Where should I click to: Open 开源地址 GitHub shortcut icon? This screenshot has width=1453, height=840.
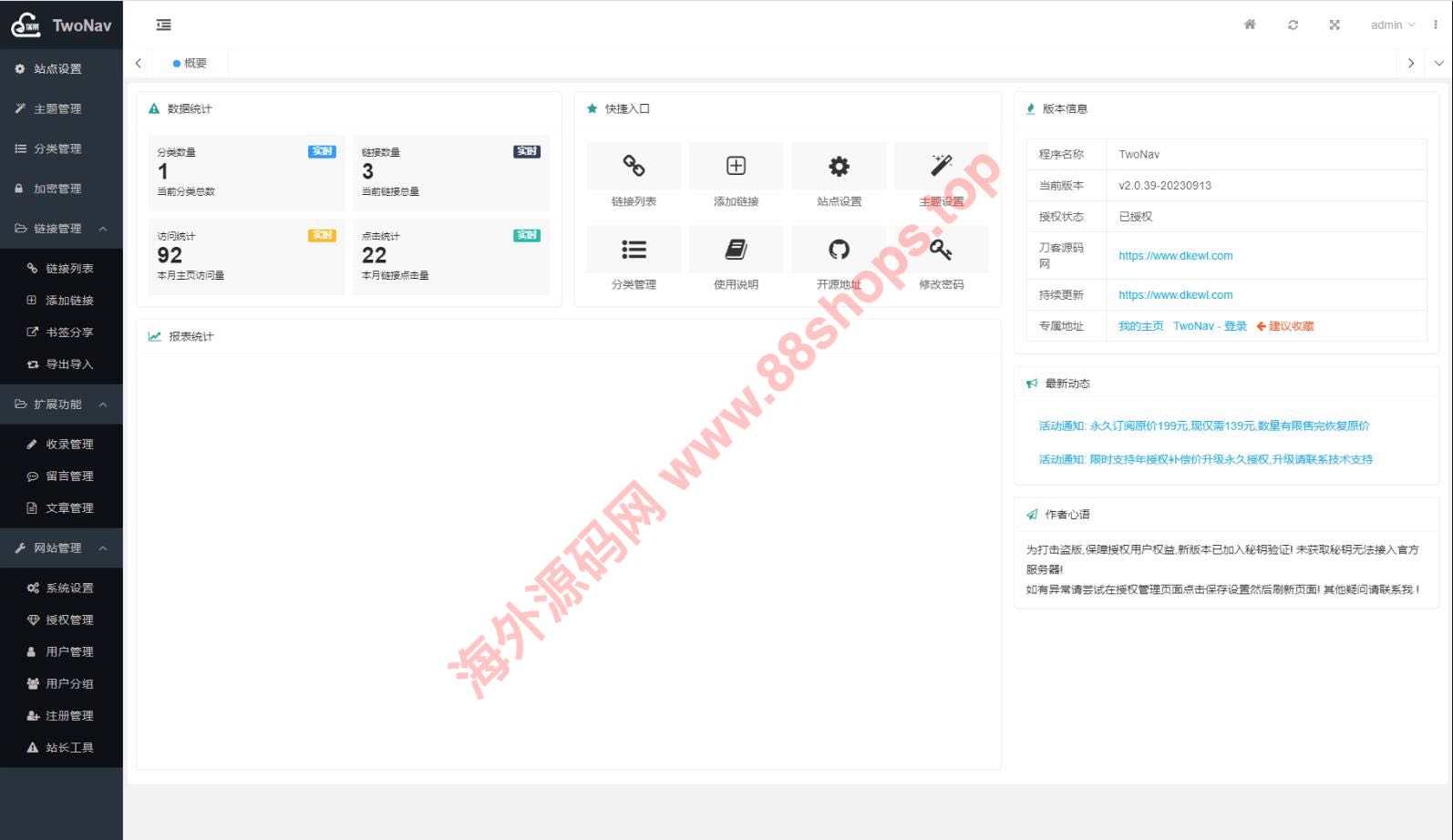click(x=839, y=250)
